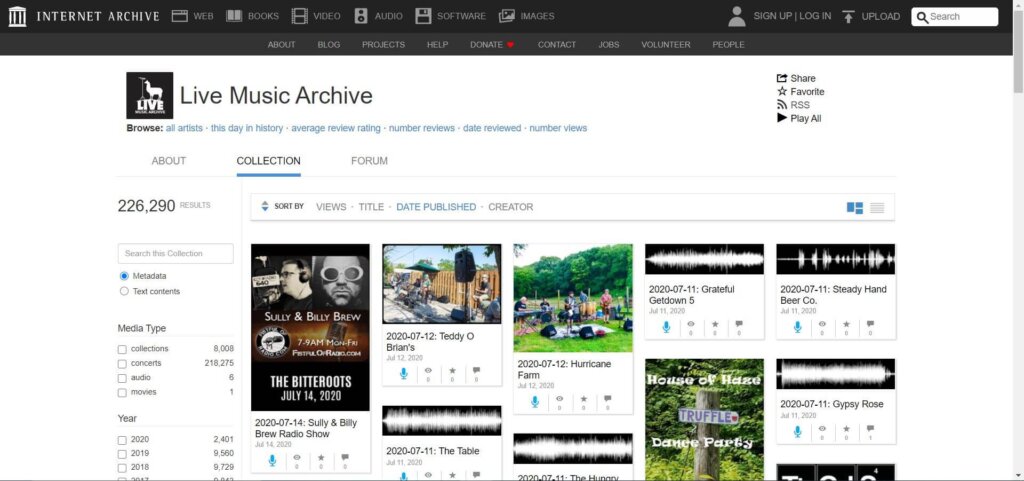This screenshot has height=481, width=1024.
Task: Click the Play All triangle icon
Action: click(x=782, y=118)
